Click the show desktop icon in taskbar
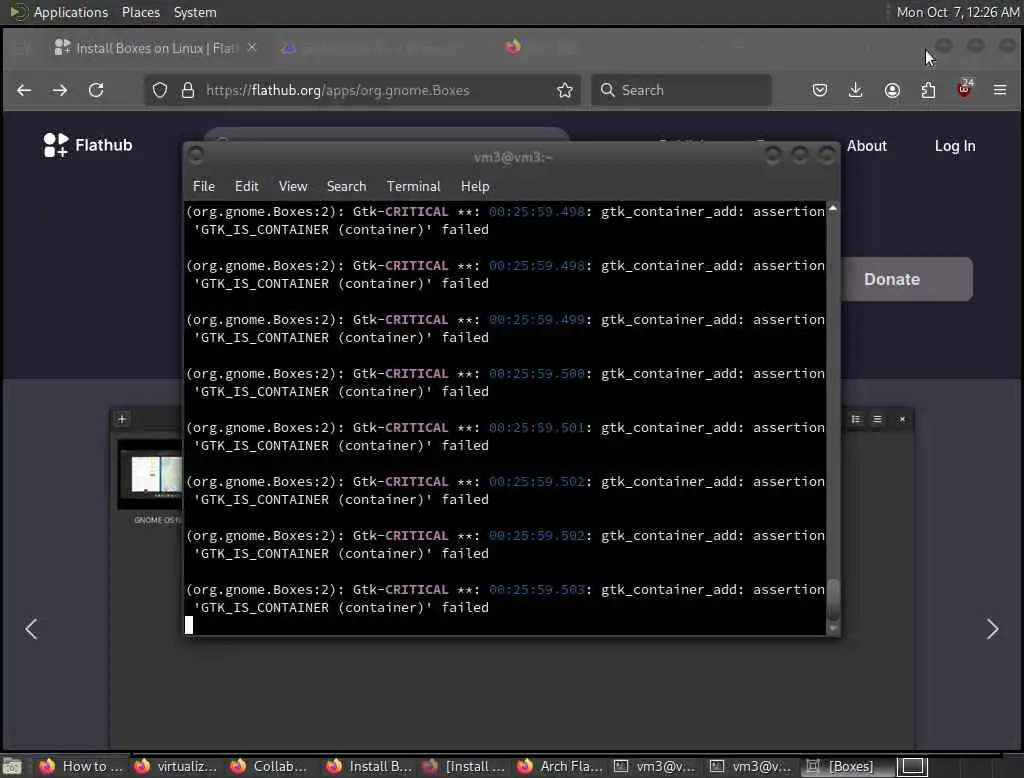Viewport: 1024px width, 778px height. 12,766
